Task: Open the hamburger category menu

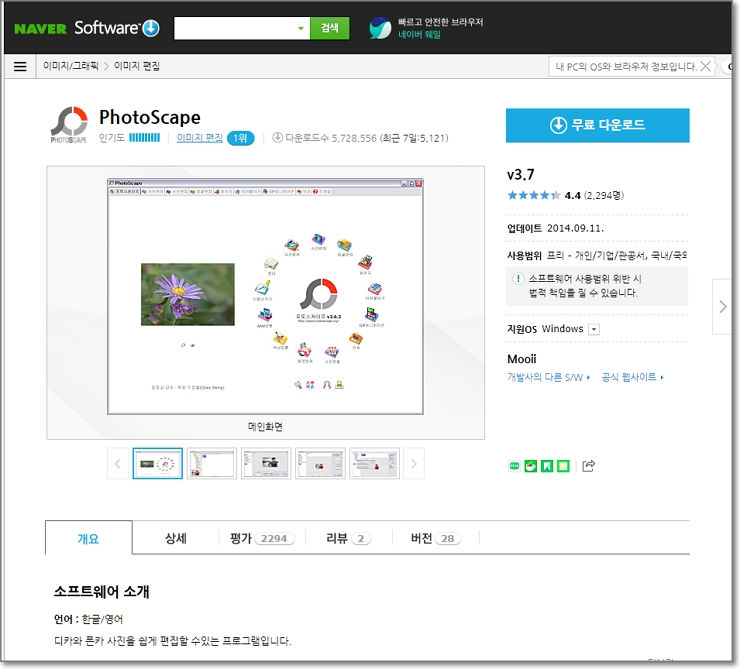Action: tap(20, 67)
